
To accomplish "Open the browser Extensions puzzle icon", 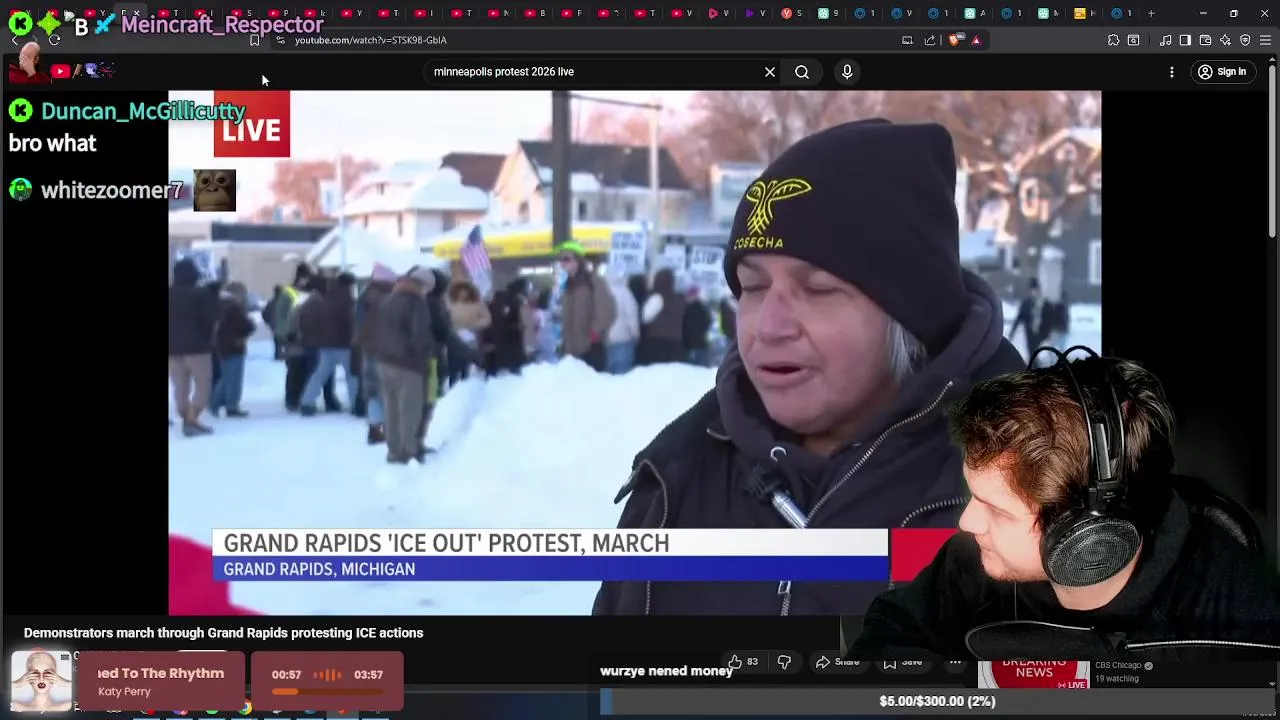I will pyautogui.click(x=1113, y=40).
